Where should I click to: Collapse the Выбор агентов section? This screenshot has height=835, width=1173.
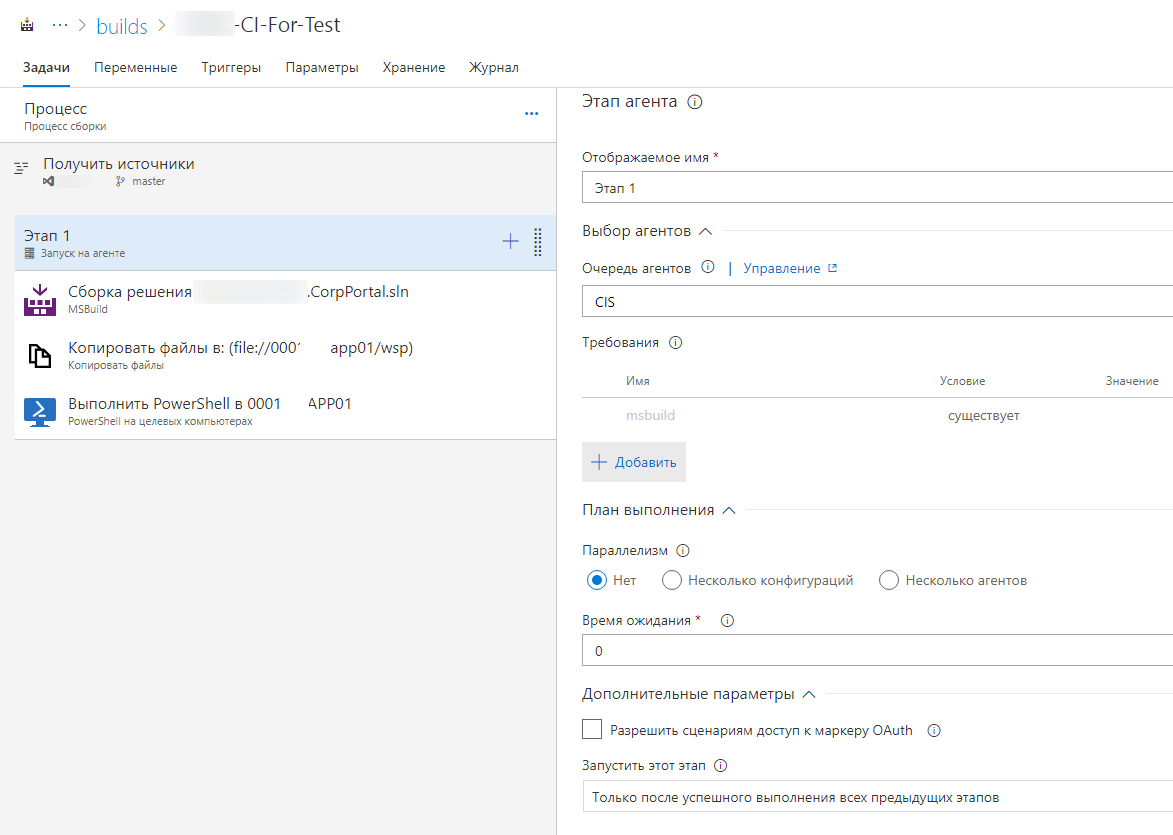705,231
